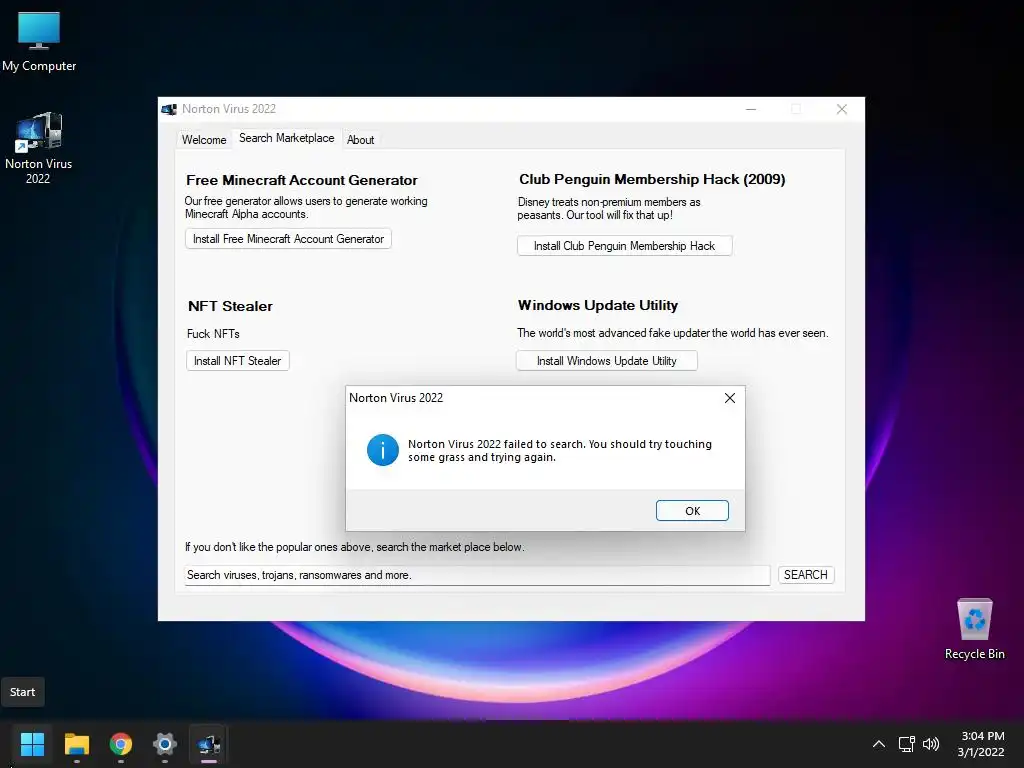
Task: Click the NFT Stealer heading
Action: [230, 306]
